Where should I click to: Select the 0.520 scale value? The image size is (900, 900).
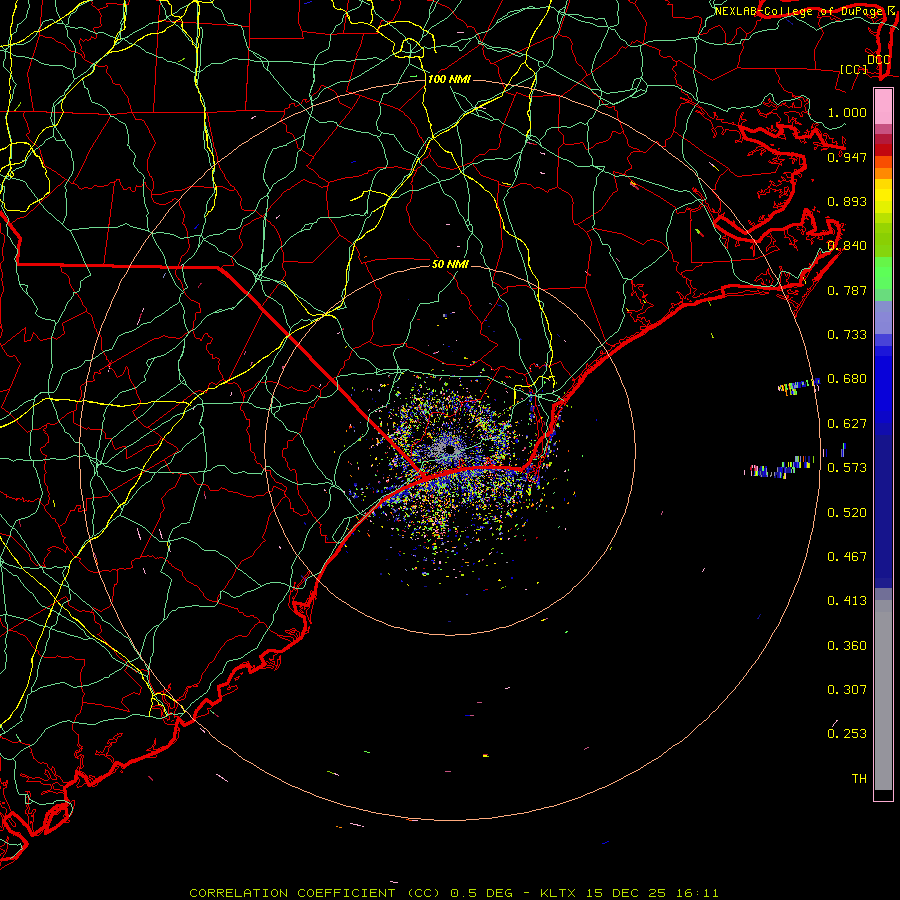click(847, 513)
